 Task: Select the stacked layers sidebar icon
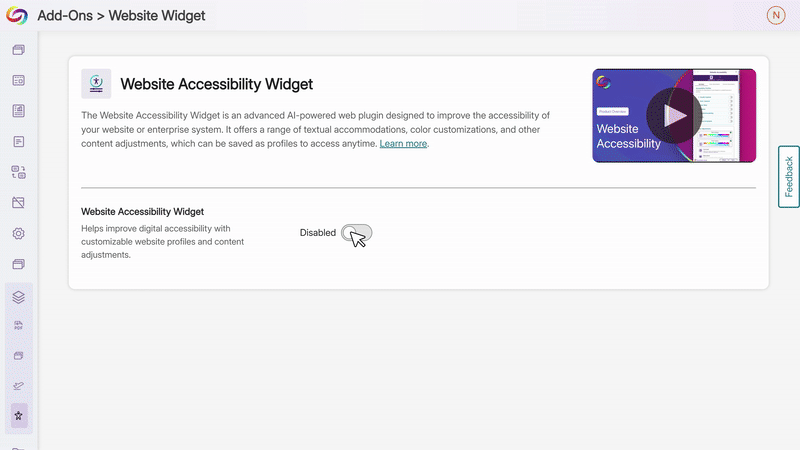click(18, 297)
